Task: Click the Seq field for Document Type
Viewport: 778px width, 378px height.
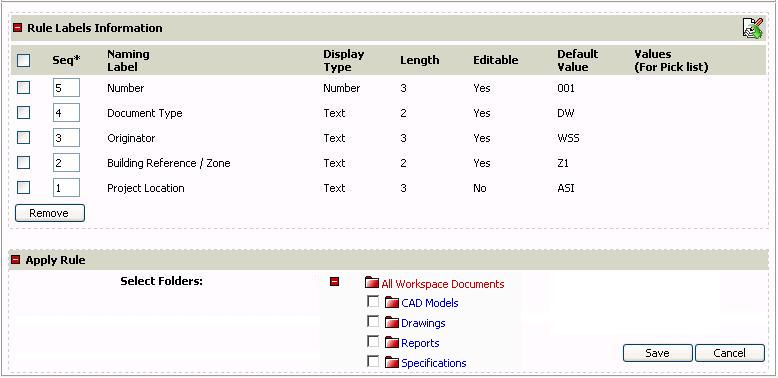Action: 66,113
